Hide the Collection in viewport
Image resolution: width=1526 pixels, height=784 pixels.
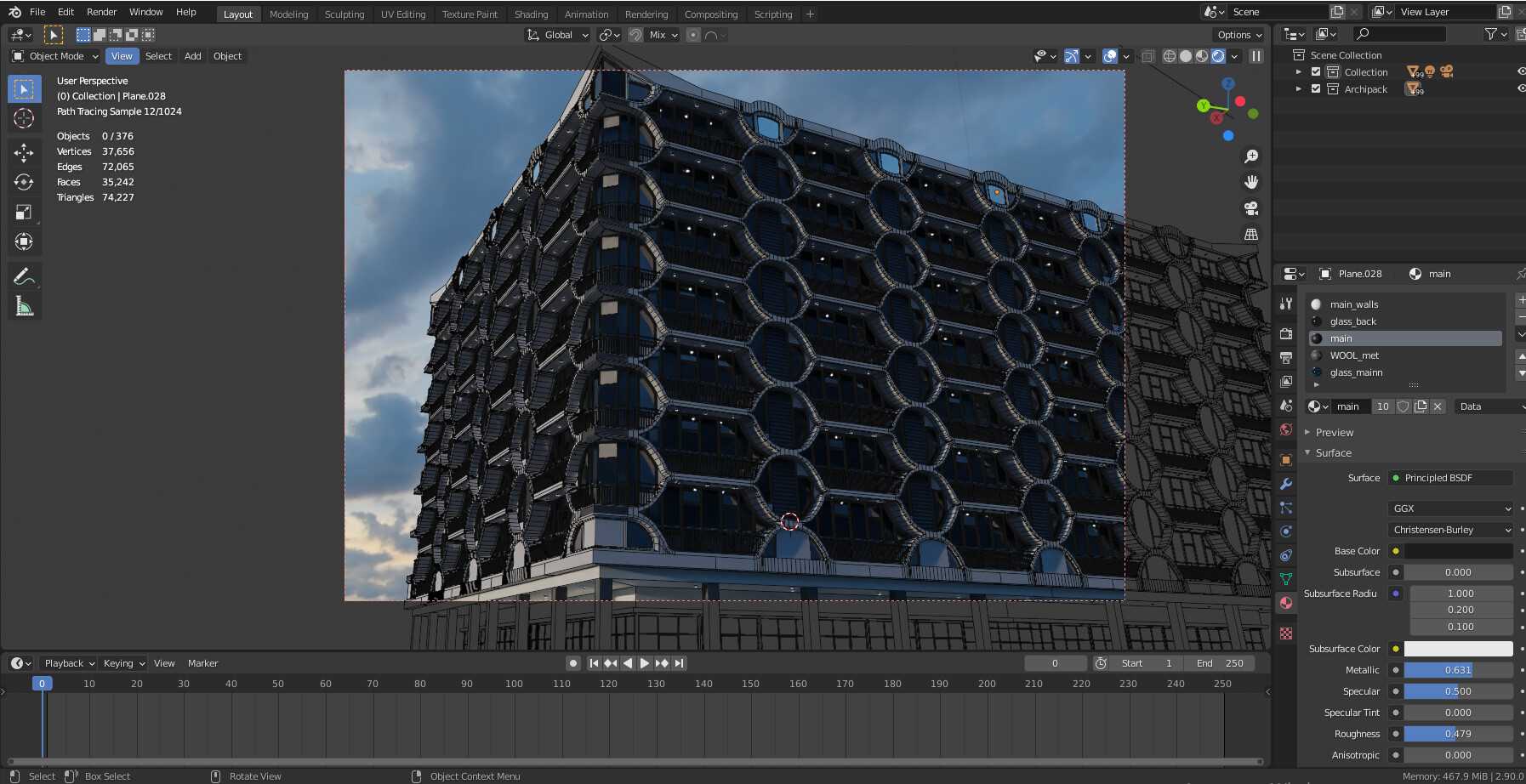1521,72
